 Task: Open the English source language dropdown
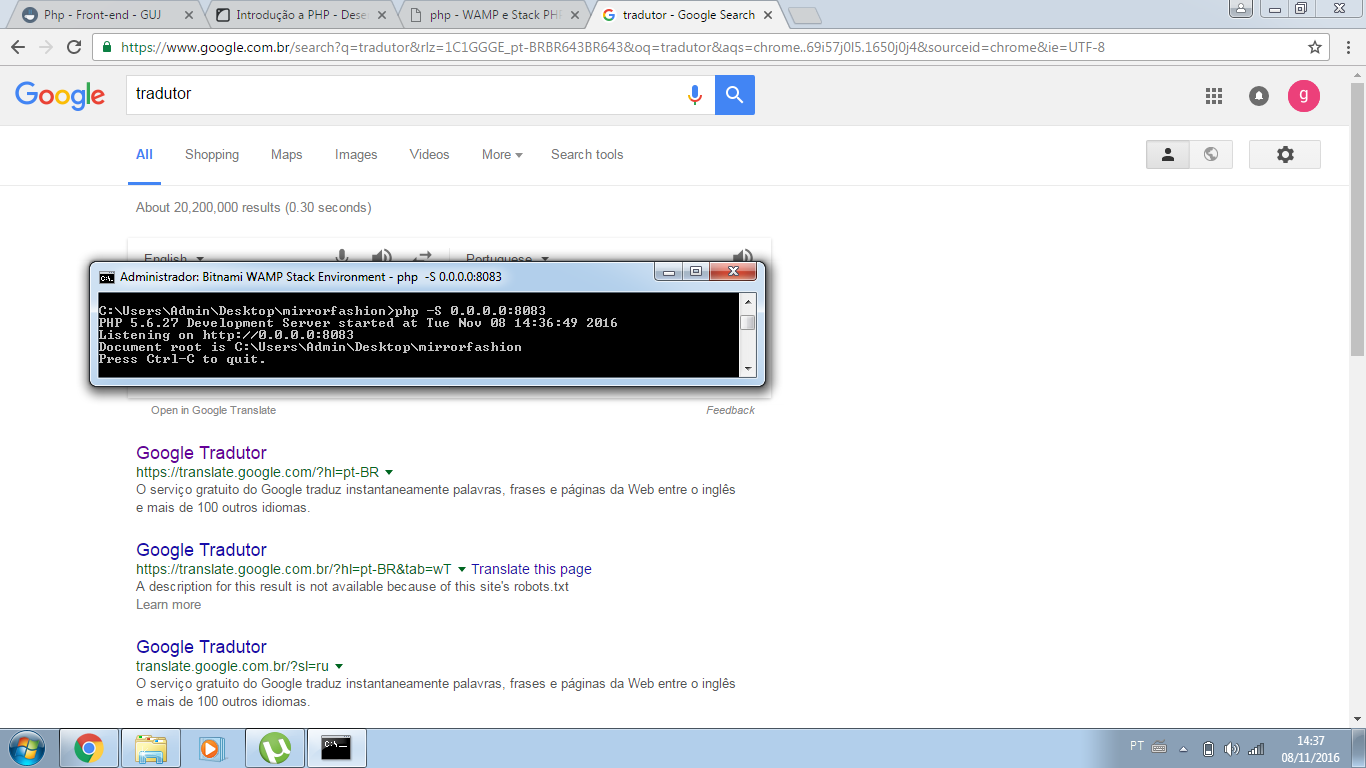click(x=174, y=257)
